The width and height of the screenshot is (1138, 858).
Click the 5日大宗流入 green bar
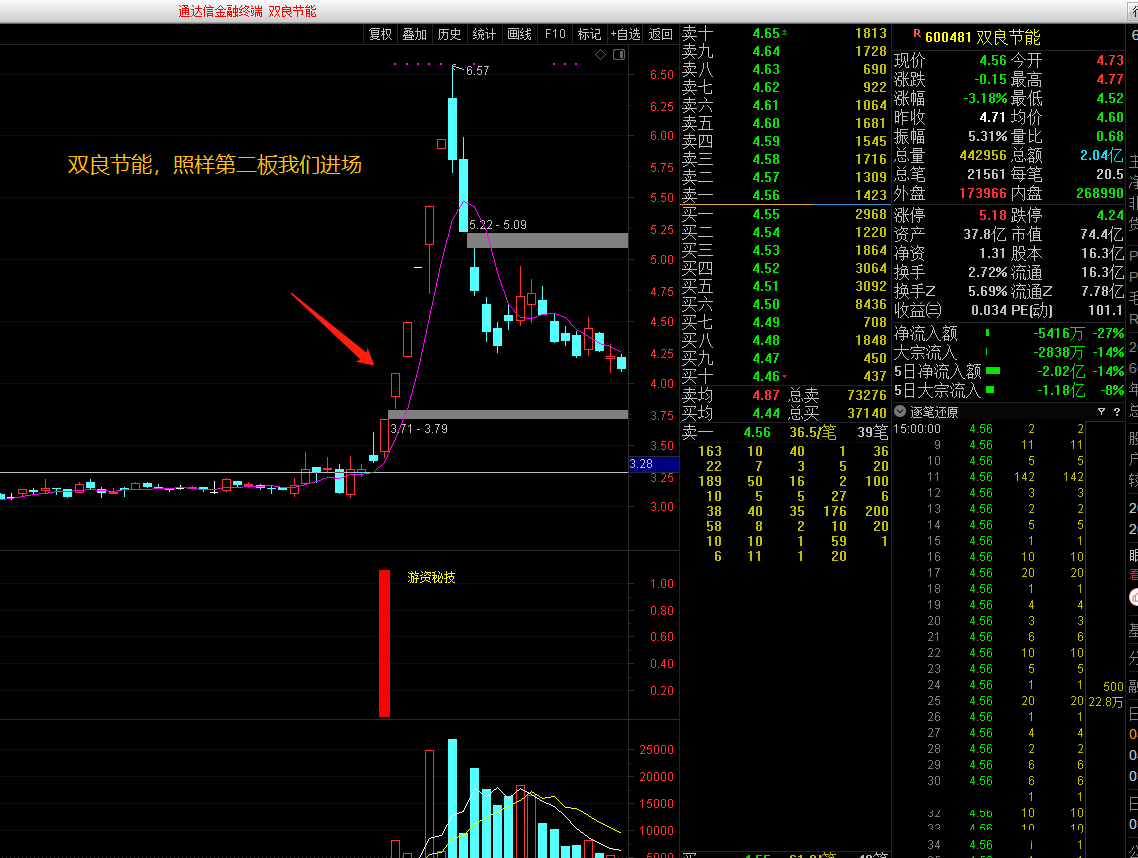click(x=989, y=390)
